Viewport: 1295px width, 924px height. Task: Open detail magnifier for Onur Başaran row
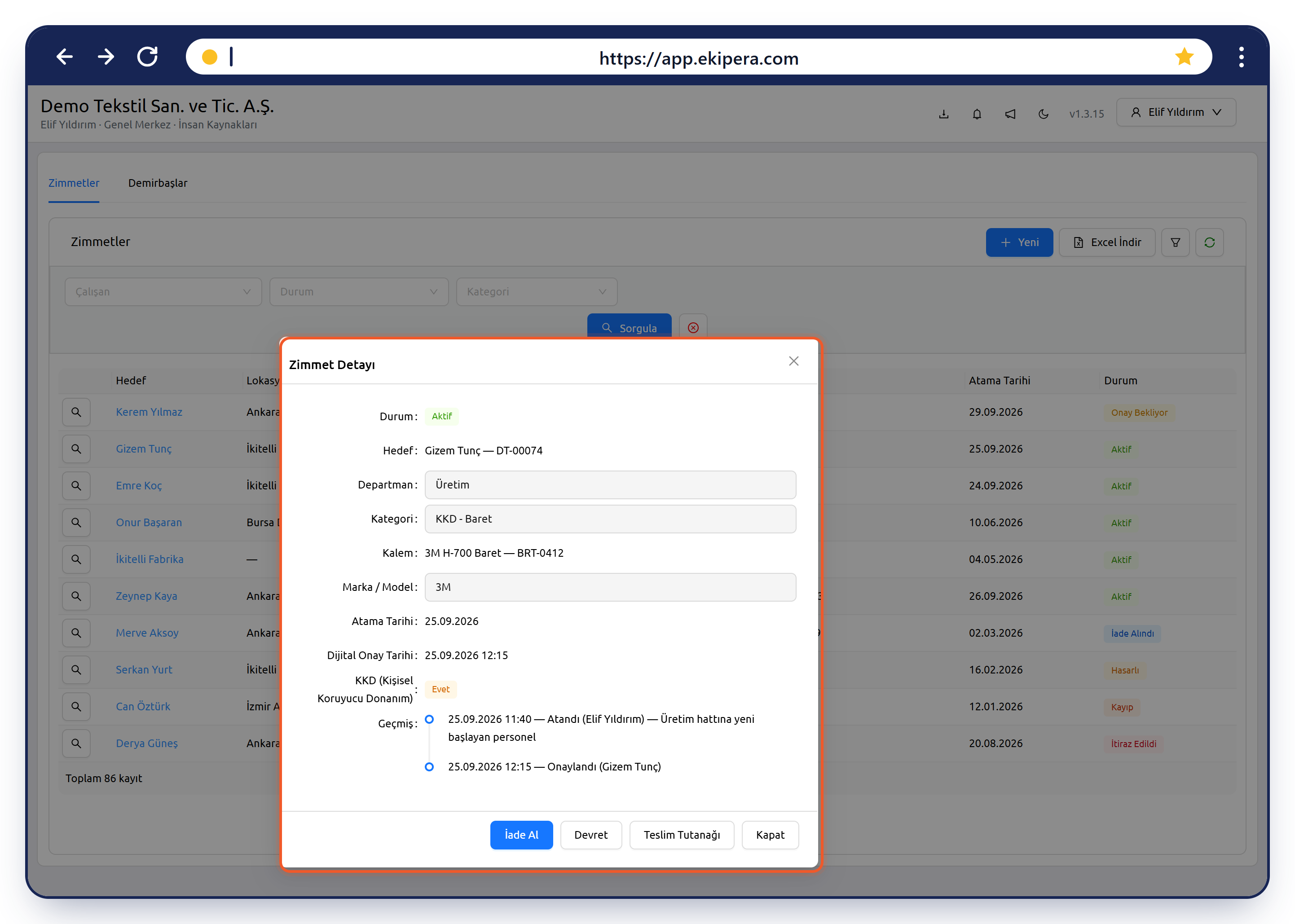[x=76, y=522]
